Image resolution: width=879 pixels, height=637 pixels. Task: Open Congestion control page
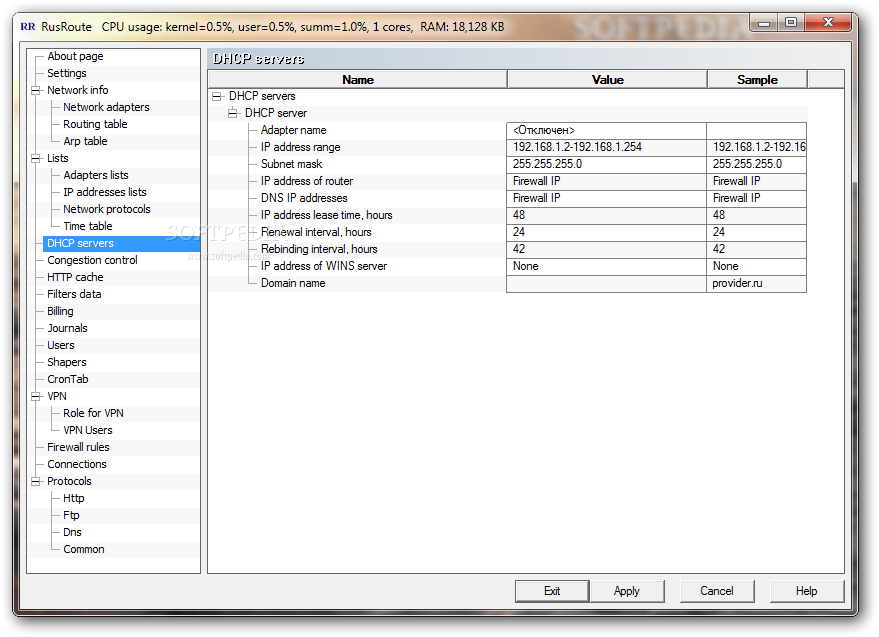[92, 260]
